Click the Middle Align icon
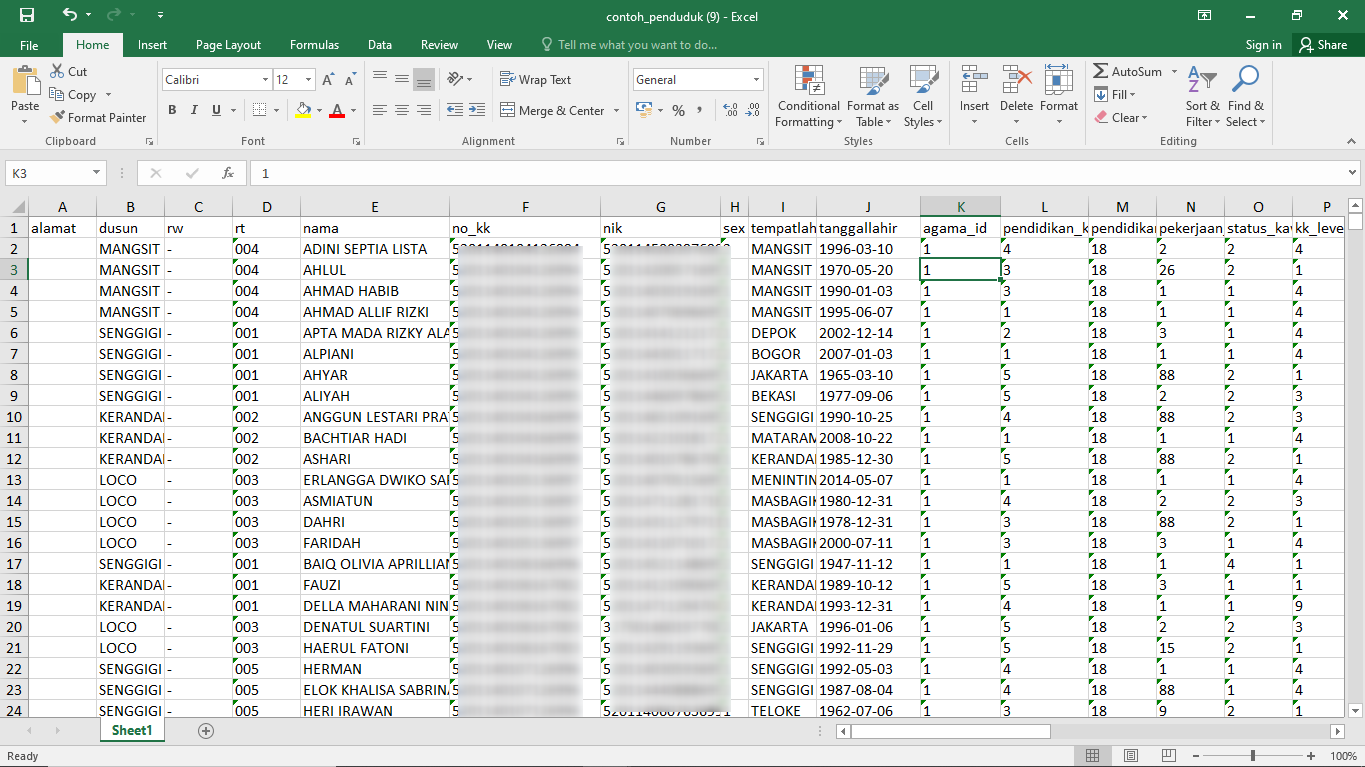Image resolution: width=1365 pixels, height=767 pixels. [x=402, y=79]
